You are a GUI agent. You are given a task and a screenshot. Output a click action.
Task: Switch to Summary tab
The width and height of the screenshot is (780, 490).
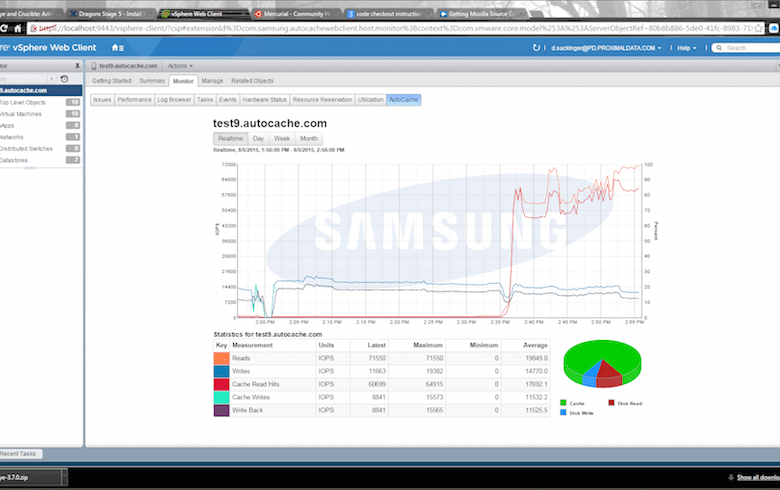(152, 81)
